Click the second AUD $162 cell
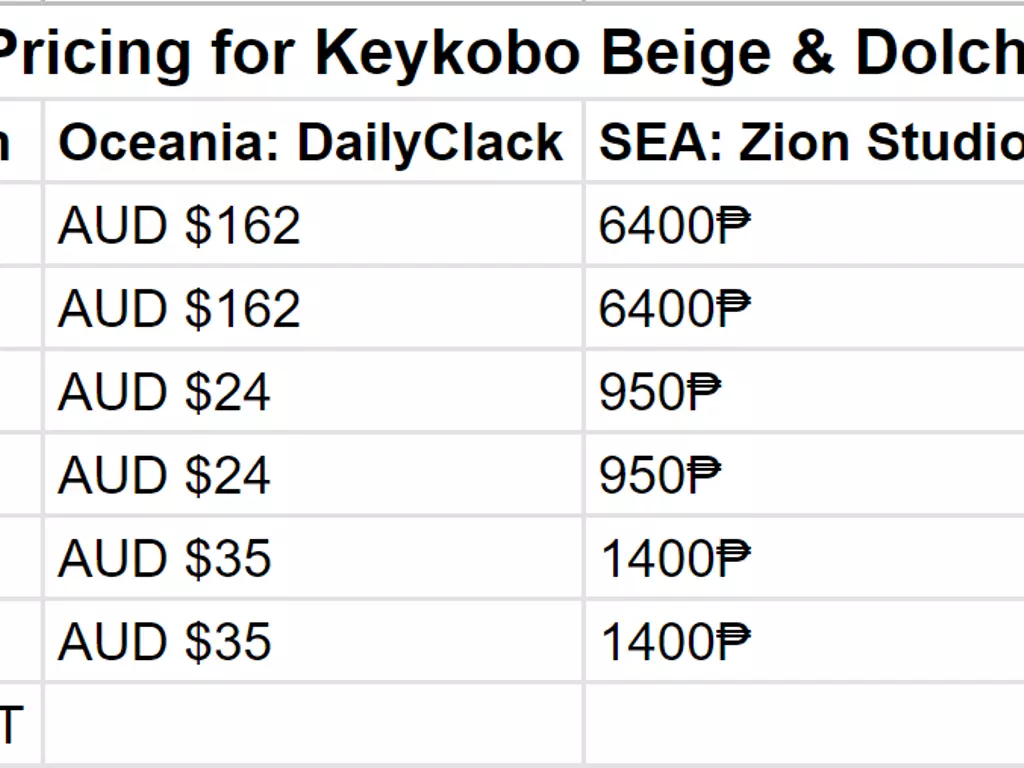The image size is (1024, 768). coord(312,308)
